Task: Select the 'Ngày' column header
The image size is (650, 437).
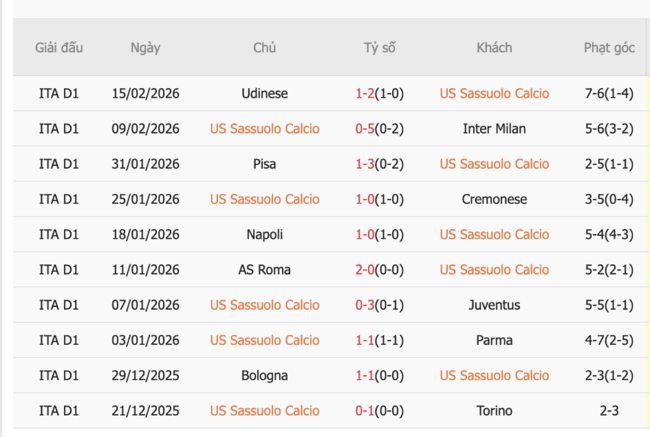Action: click(x=145, y=48)
